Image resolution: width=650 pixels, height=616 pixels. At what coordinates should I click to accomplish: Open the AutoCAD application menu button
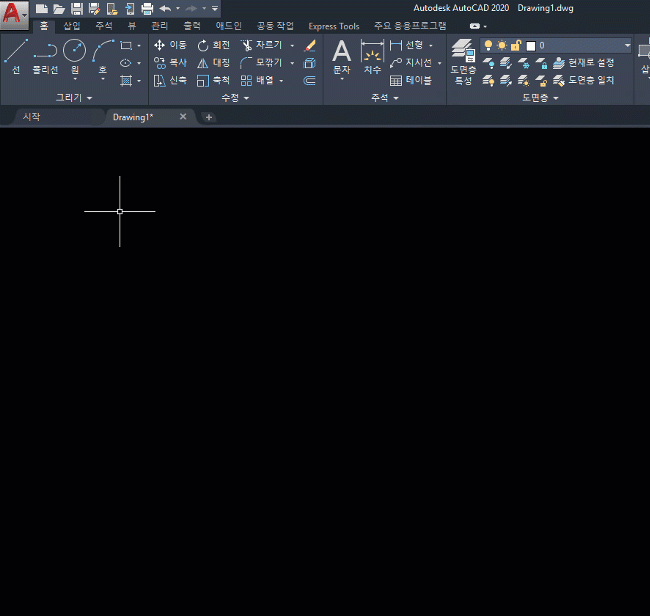coord(14,15)
